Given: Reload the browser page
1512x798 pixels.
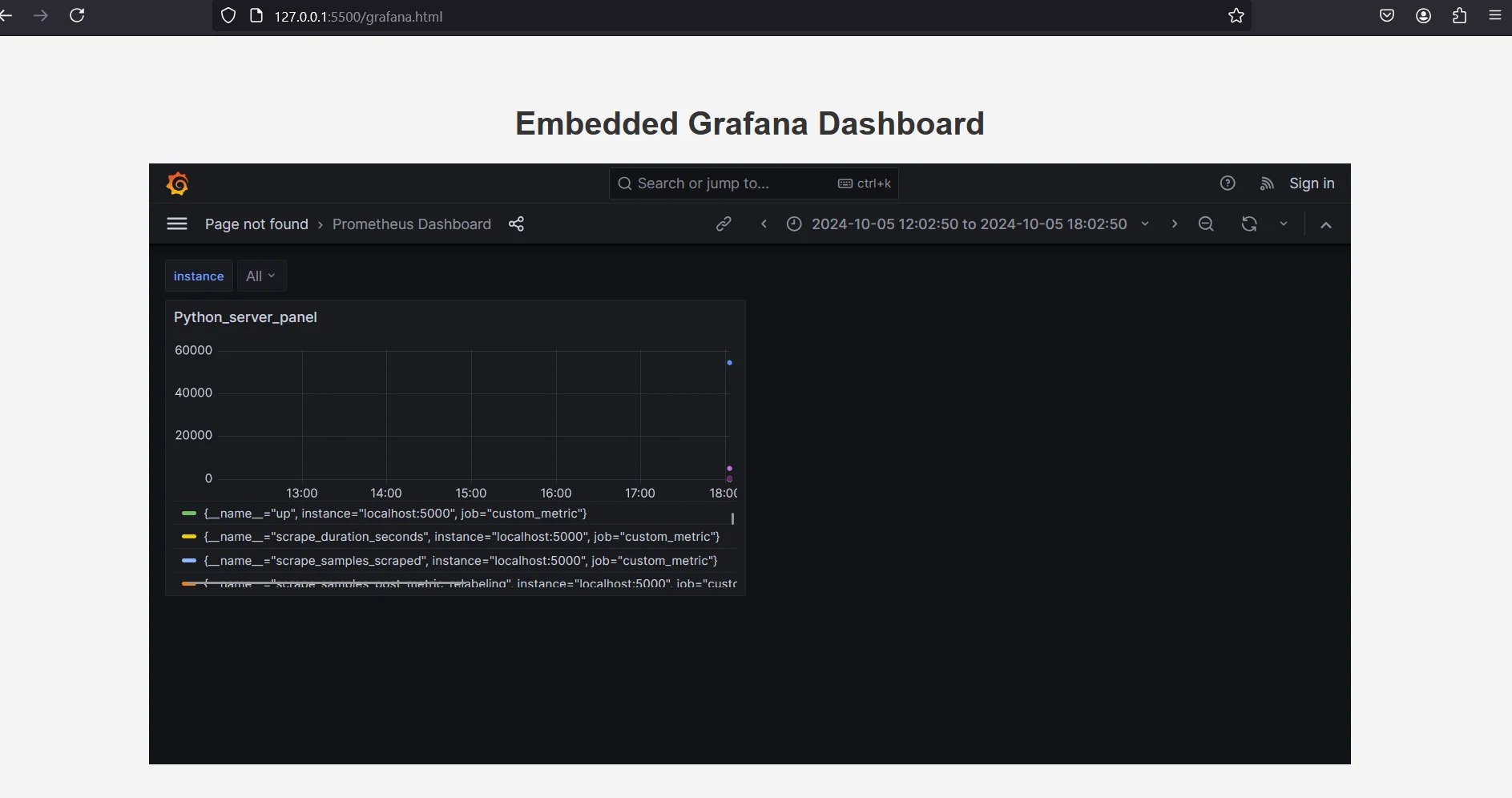Looking at the screenshot, I should point(77,15).
